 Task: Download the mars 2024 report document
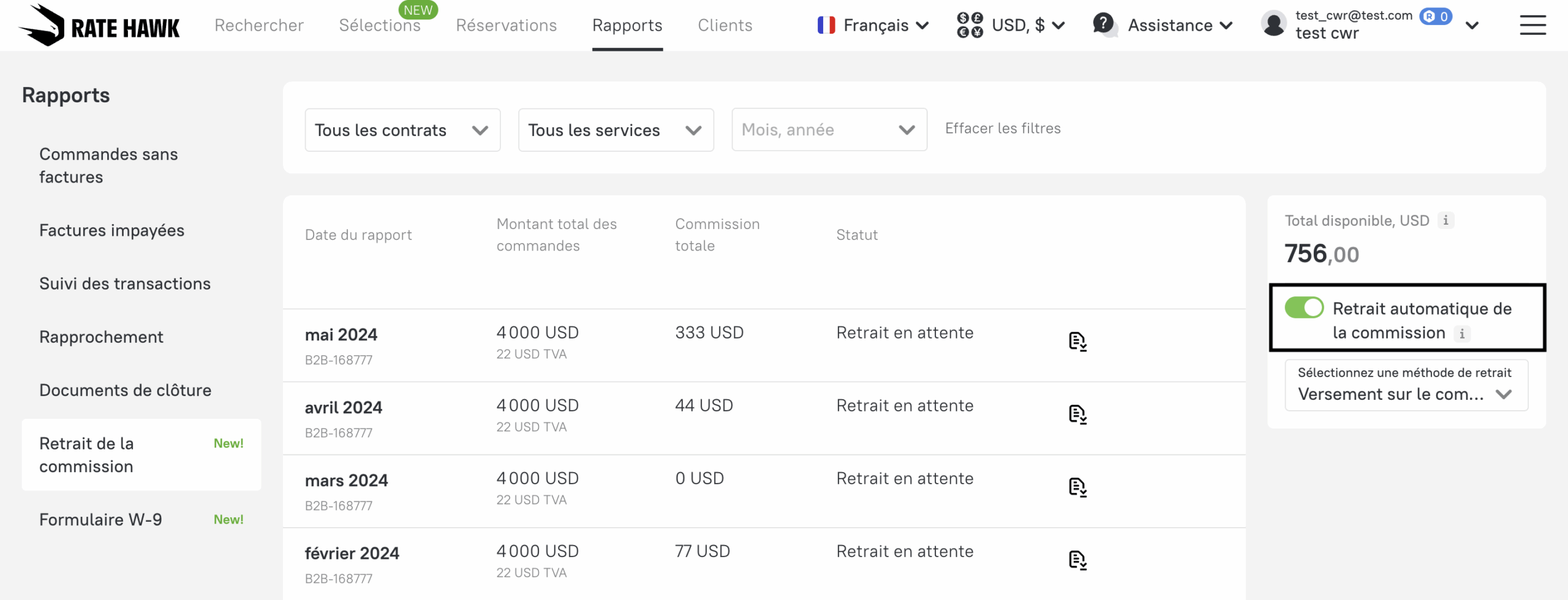(x=1077, y=487)
